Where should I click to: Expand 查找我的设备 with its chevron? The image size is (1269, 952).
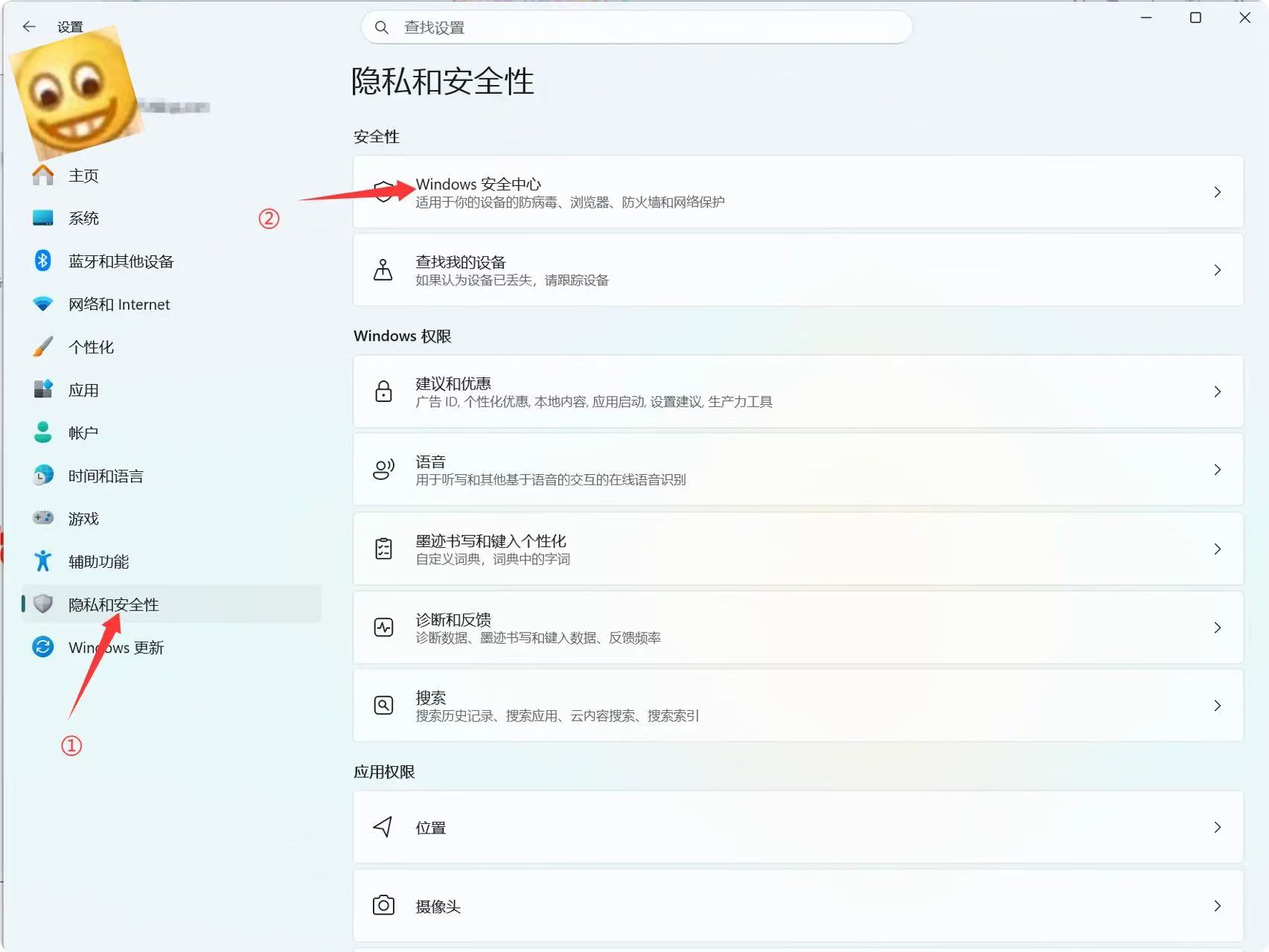pos(1218,269)
